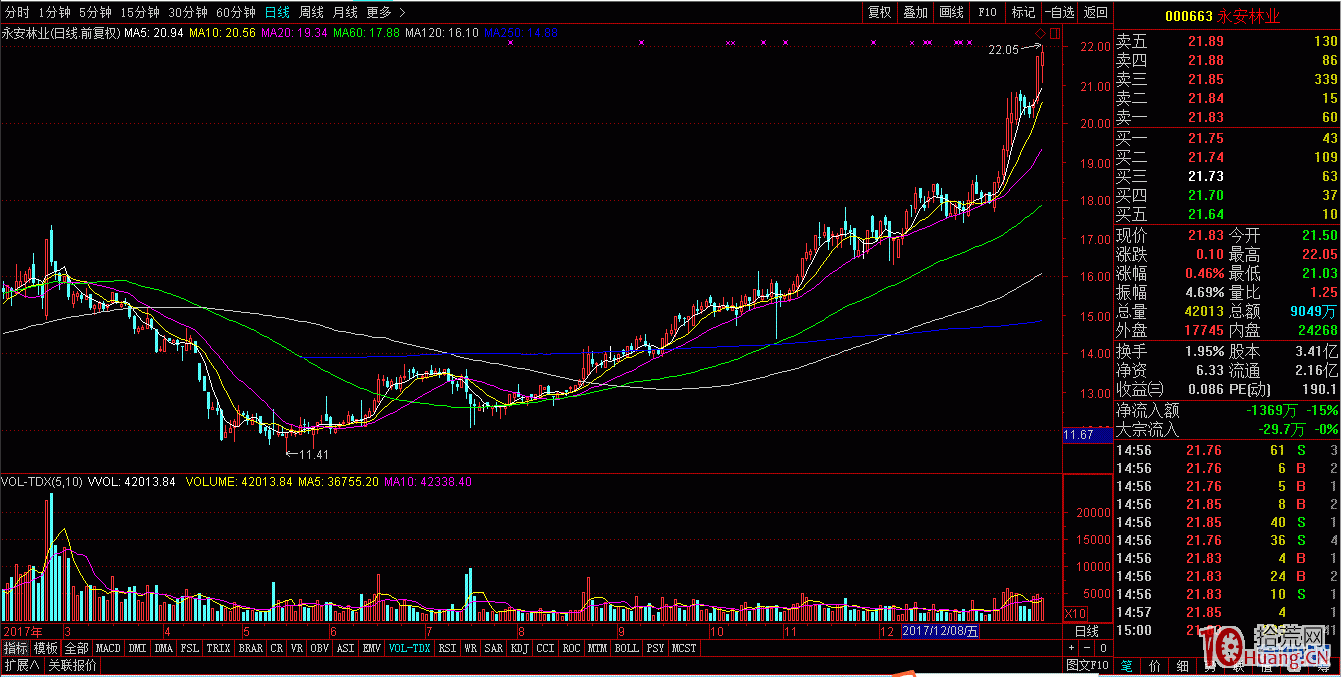This screenshot has height=677, width=1342.
Task: Select the 5分钟 period
Action: point(95,13)
